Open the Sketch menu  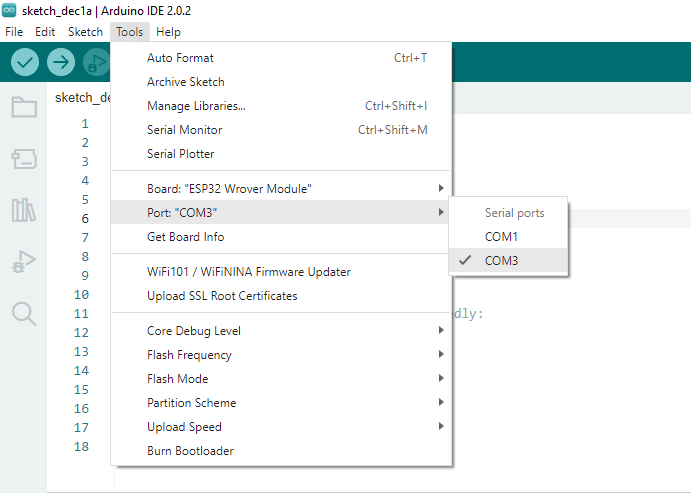85,32
